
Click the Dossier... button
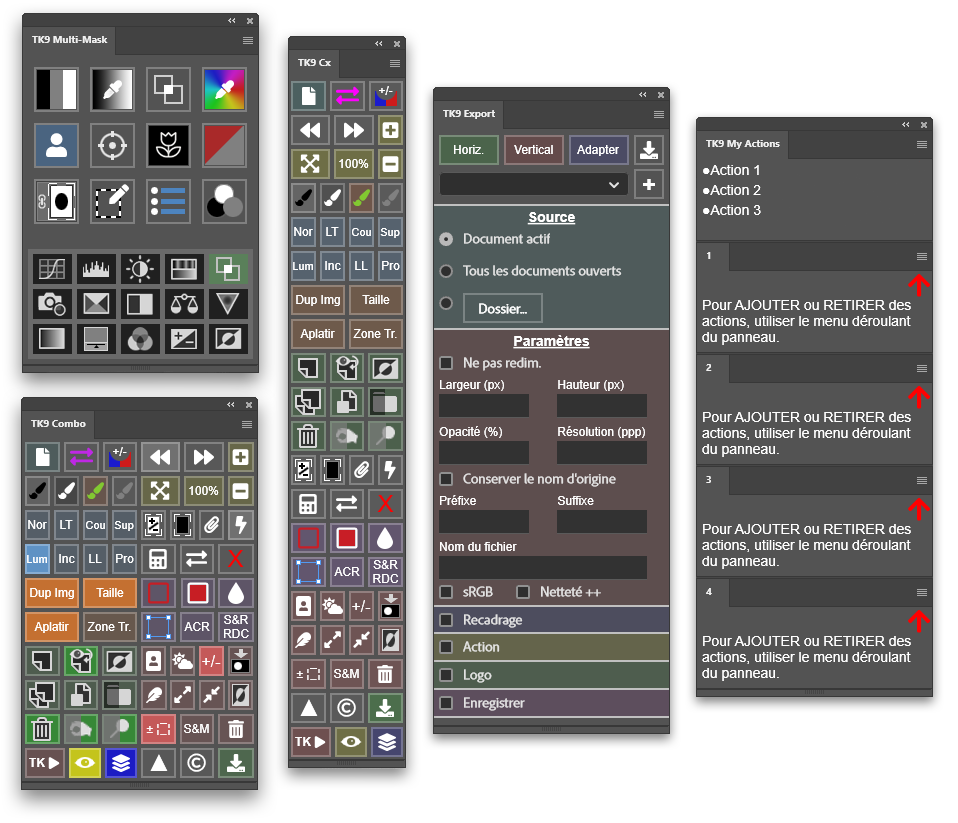point(502,308)
